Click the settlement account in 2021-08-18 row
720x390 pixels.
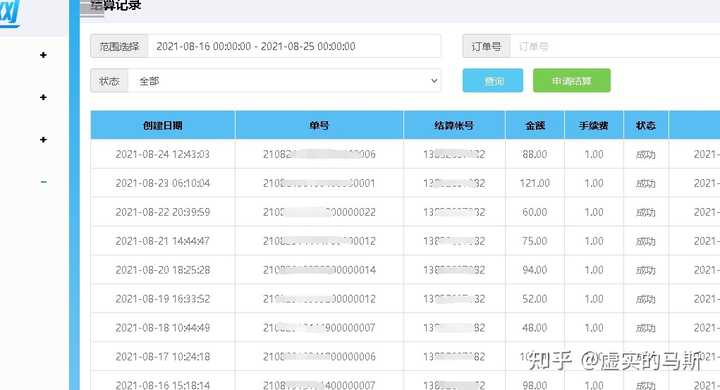tap(454, 328)
